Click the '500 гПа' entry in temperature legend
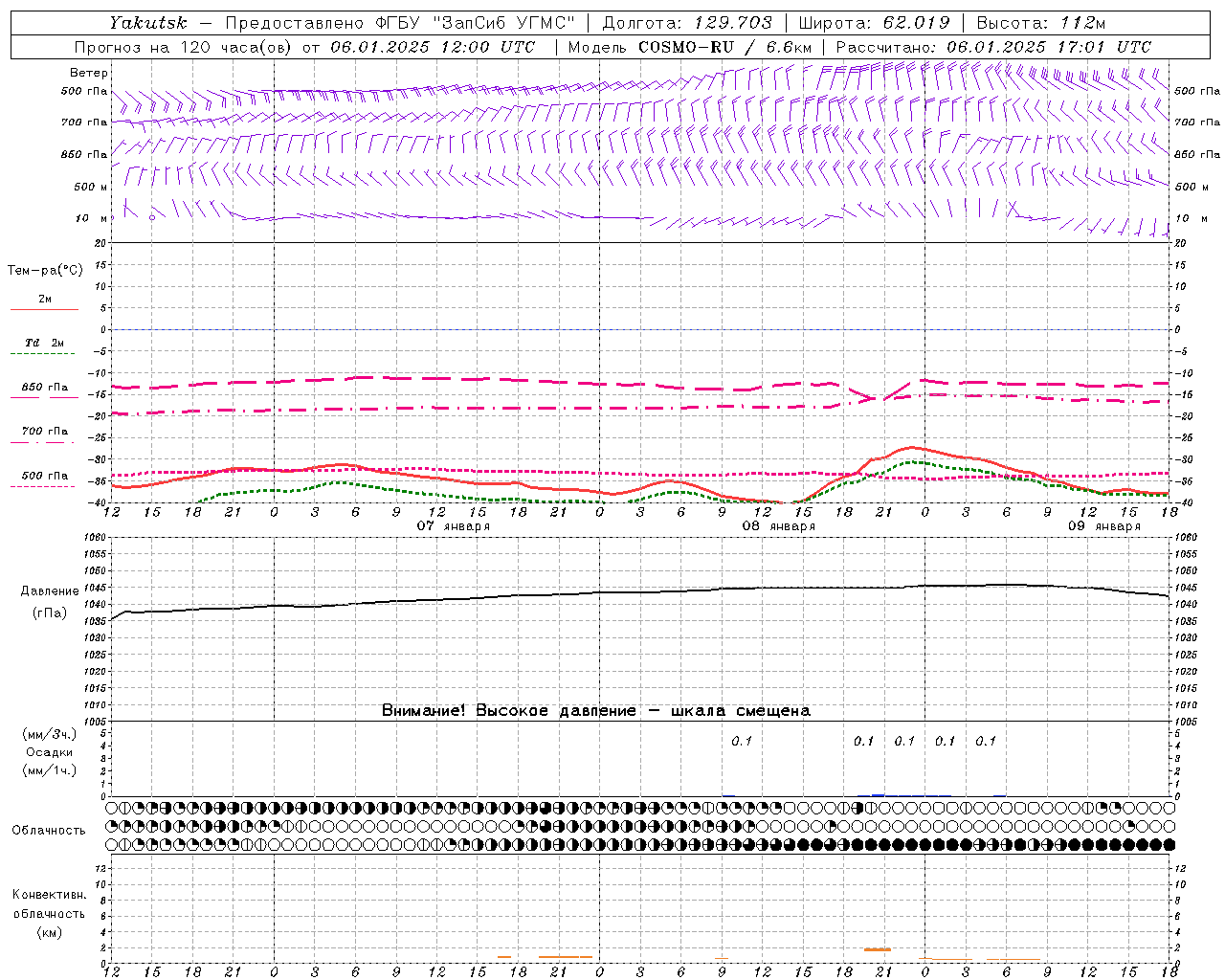This screenshot has height=980, width=1225. (45, 476)
